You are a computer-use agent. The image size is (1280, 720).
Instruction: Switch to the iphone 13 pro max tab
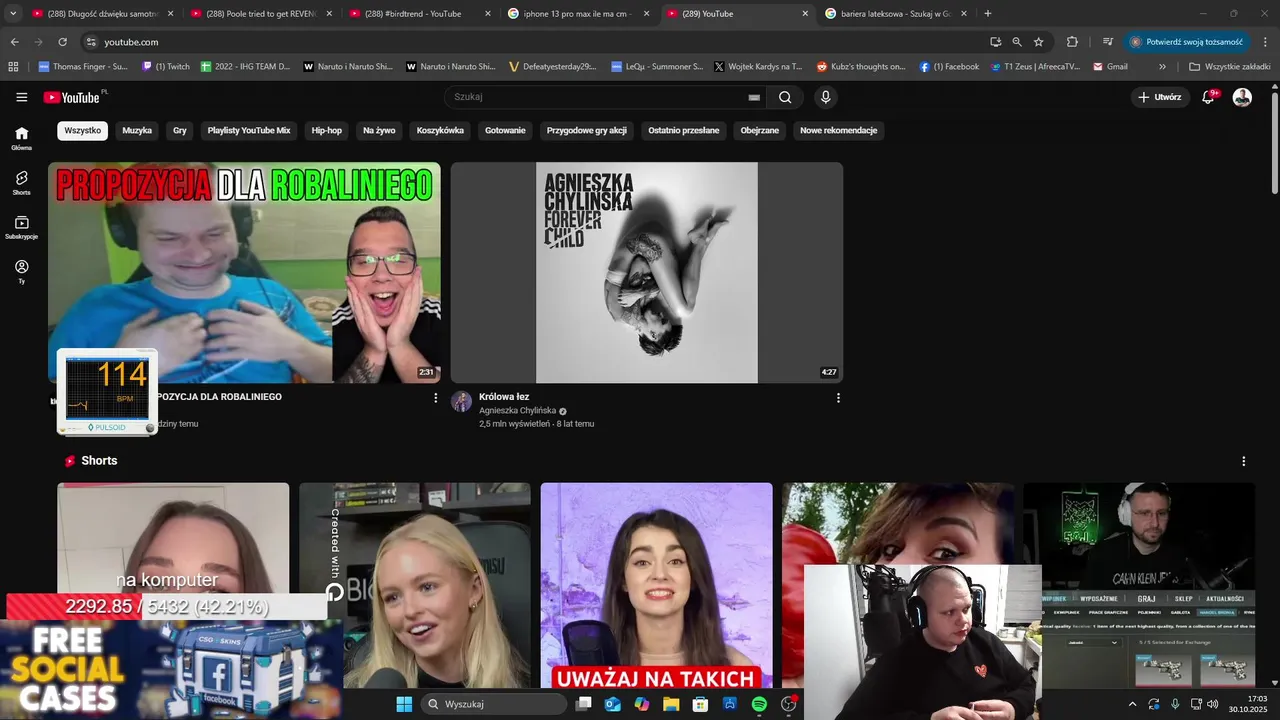pyautogui.click(x=577, y=14)
